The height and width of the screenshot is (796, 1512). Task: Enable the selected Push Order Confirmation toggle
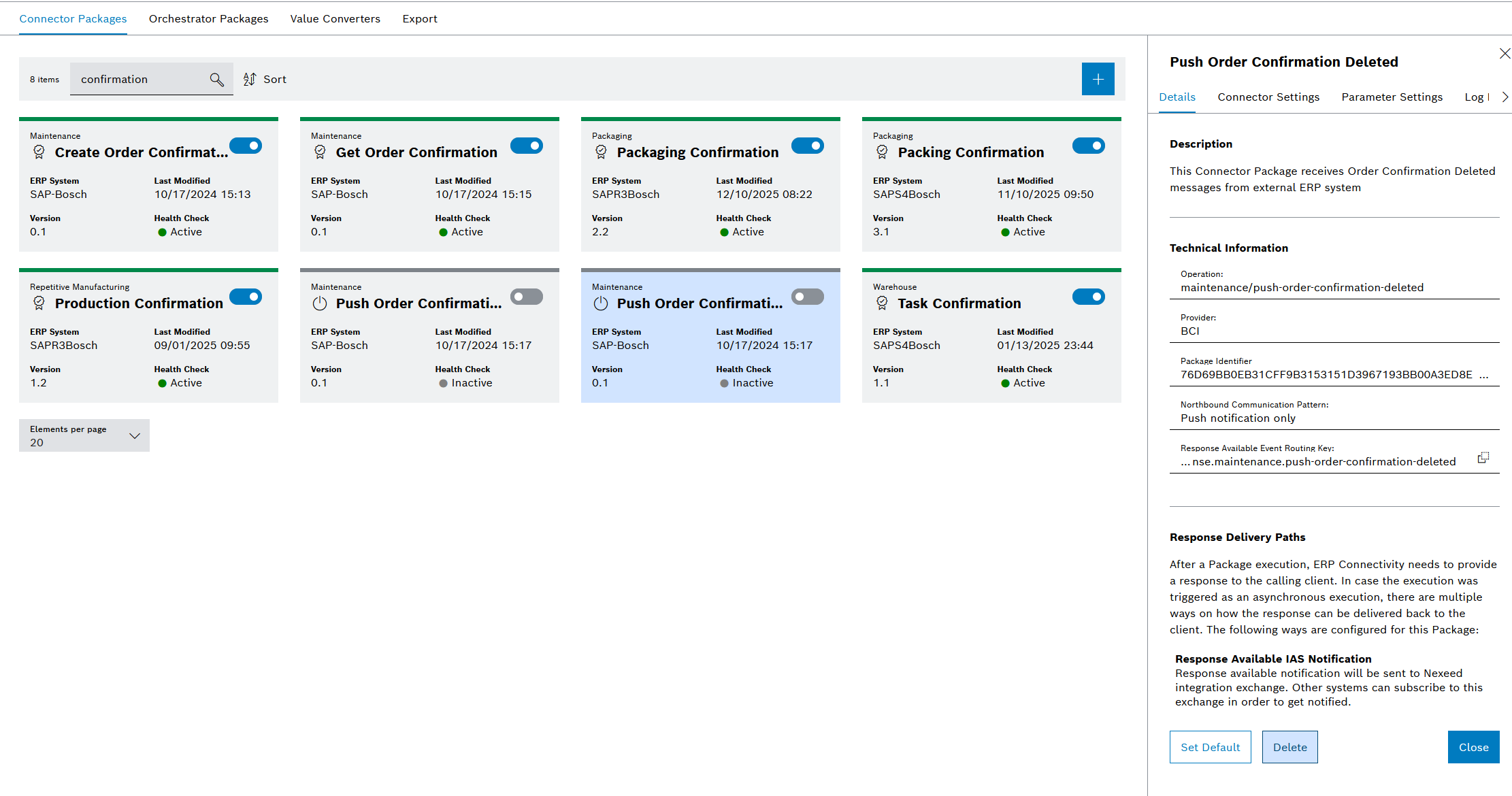[x=807, y=297]
